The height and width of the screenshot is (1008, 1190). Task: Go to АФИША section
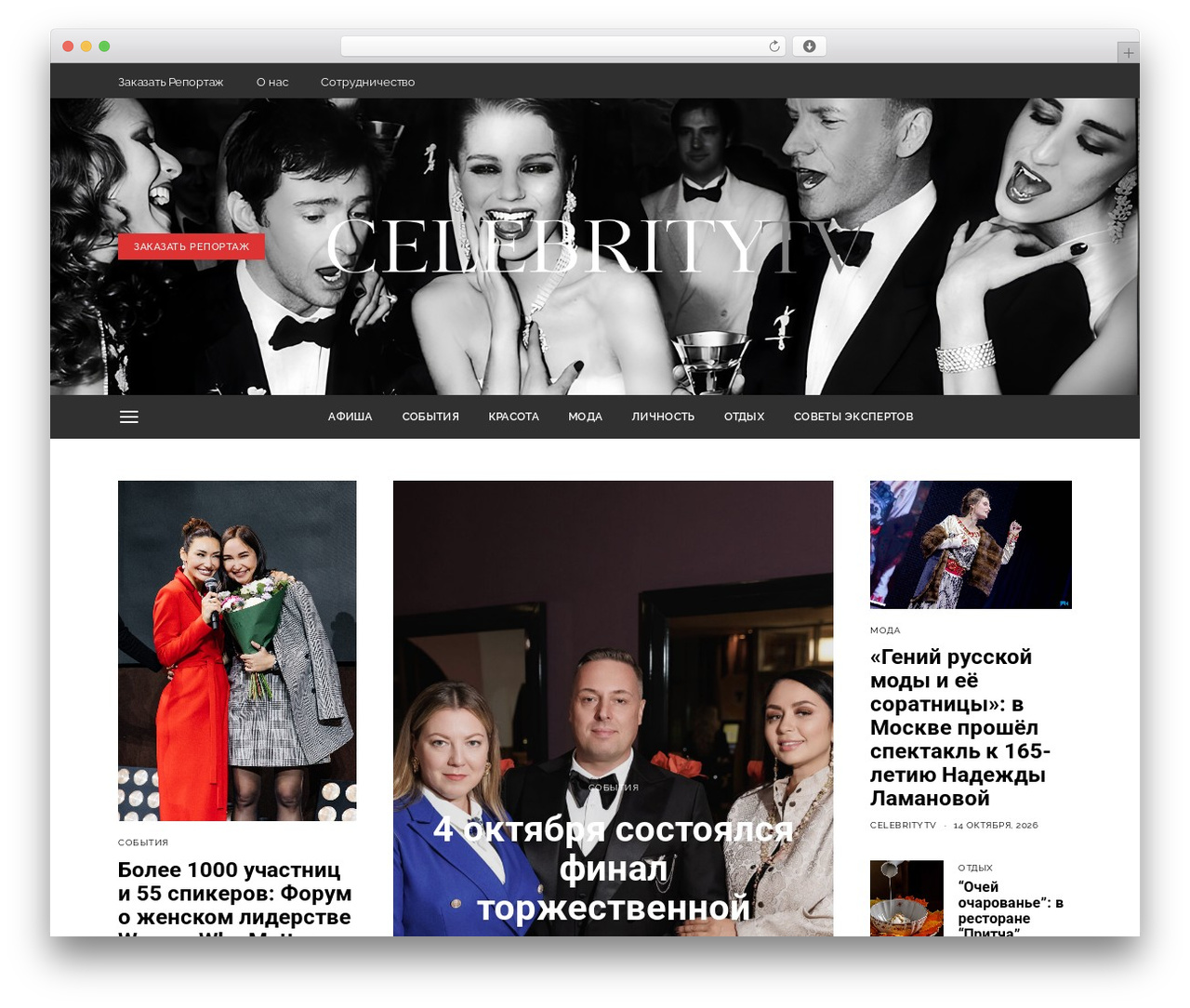point(350,417)
